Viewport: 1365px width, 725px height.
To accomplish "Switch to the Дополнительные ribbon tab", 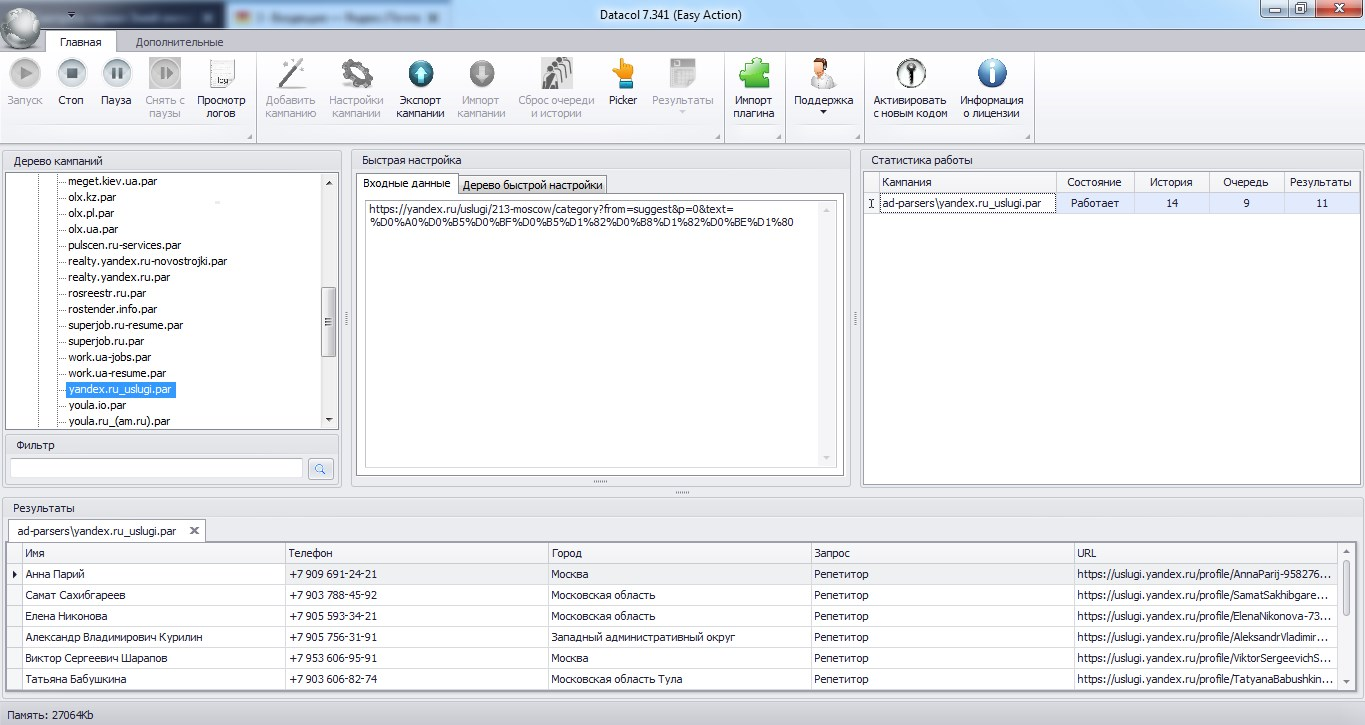I will (179, 42).
